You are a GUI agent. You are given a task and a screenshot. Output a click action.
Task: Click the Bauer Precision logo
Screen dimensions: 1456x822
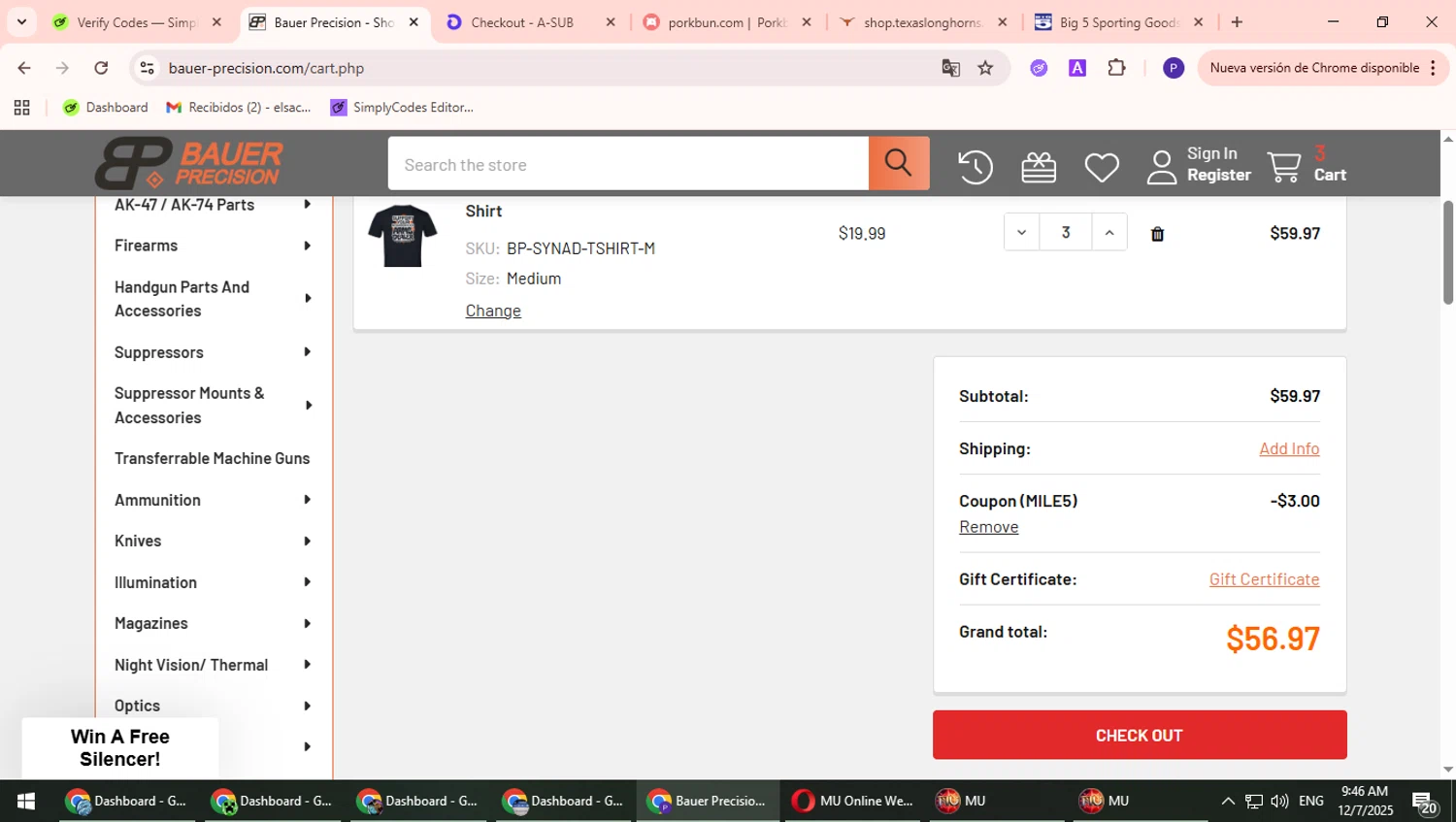pos(189,163)
